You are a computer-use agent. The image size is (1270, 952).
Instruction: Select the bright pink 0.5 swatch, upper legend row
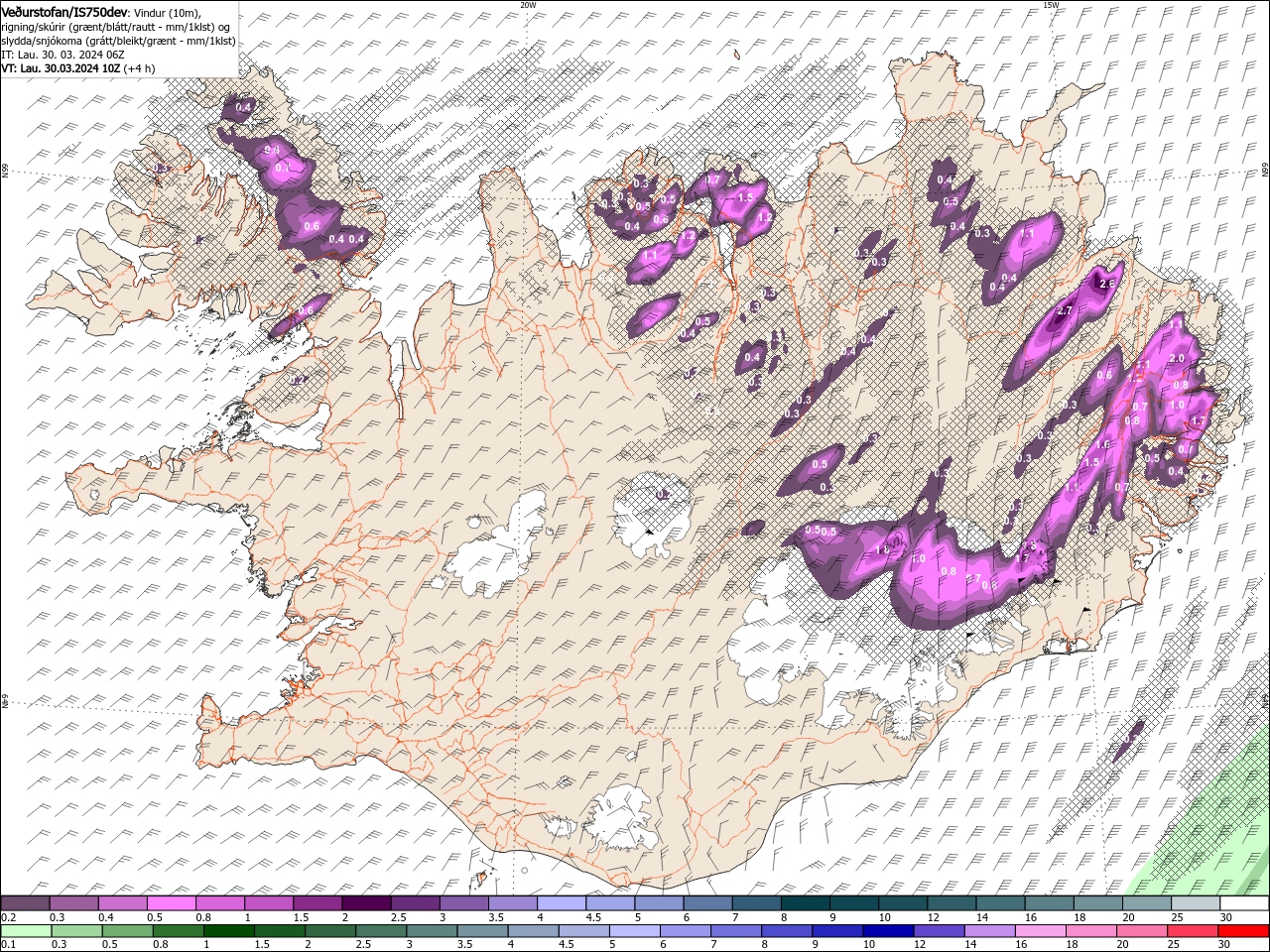coord(171,903)
